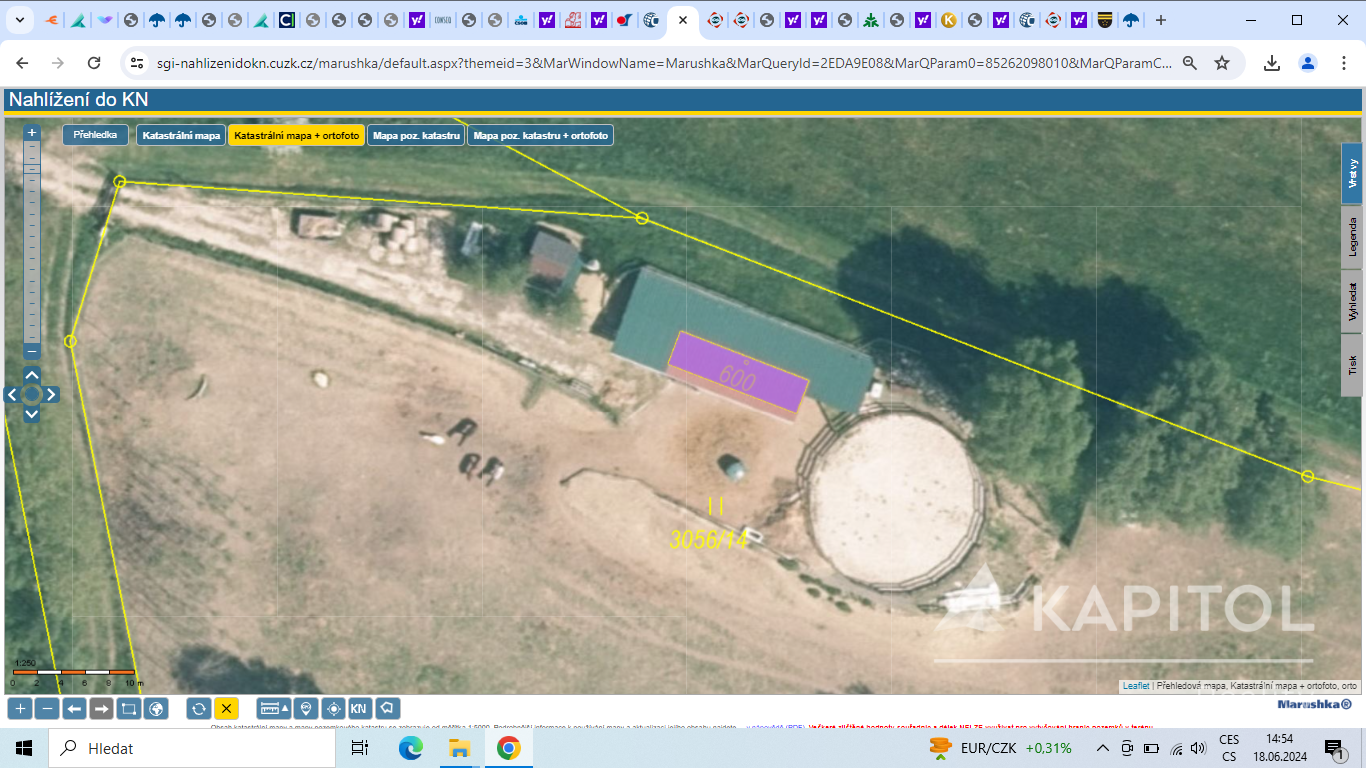Click the KN cadastre info tool
This screenshot has width=1366, height=768.
pyautogui.click(x=360, y=709)
